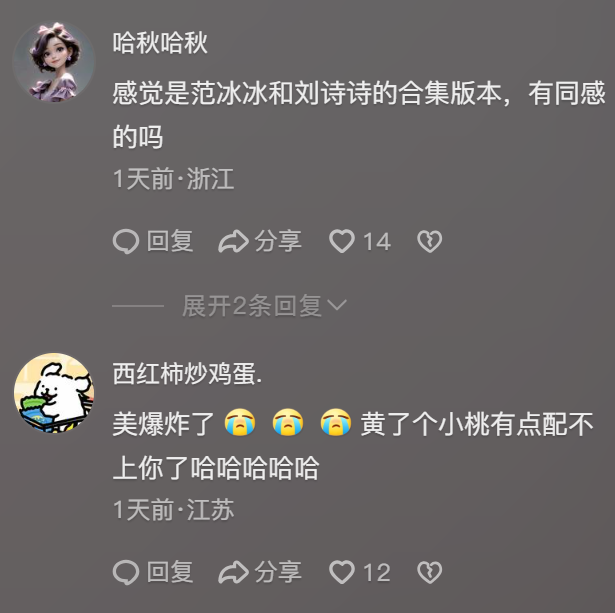Click the chevron next to 展开2条回复
The height and width of the screenshot is (613, 615).
coord(337,305)
